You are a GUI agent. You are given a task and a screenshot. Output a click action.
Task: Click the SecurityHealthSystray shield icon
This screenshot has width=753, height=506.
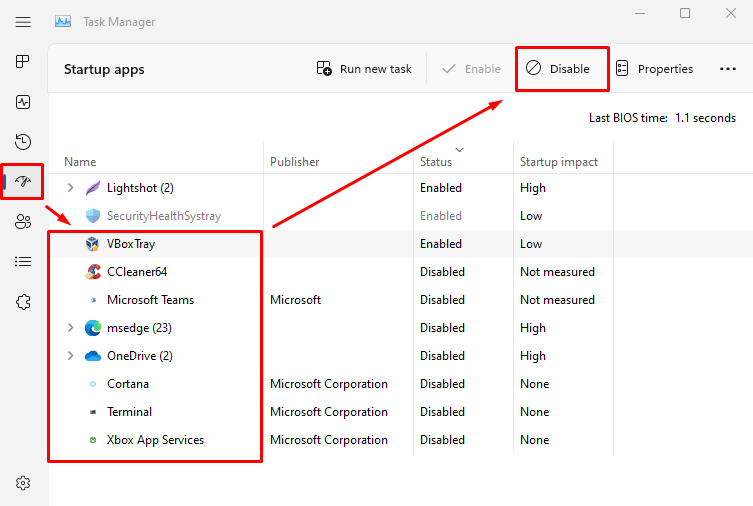pyautogui.click(x=93, y=216)
